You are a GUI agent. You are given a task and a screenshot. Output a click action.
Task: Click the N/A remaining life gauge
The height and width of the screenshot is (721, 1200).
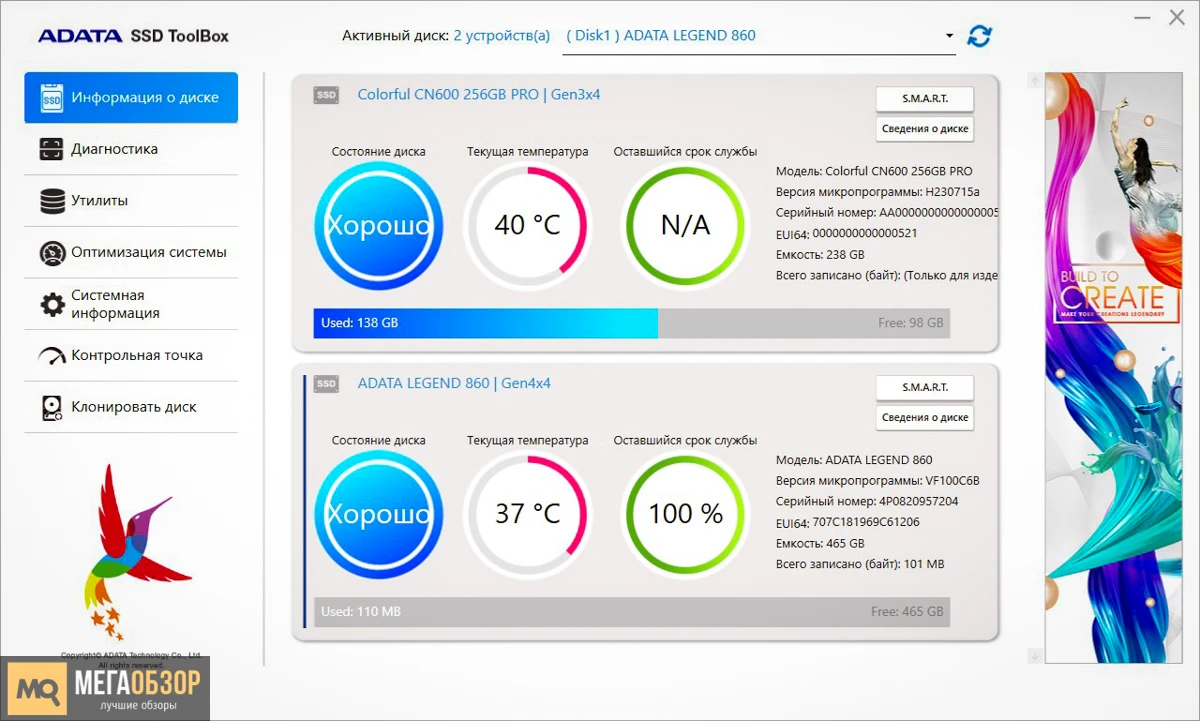pyautogui.click(x=685, y=225)
